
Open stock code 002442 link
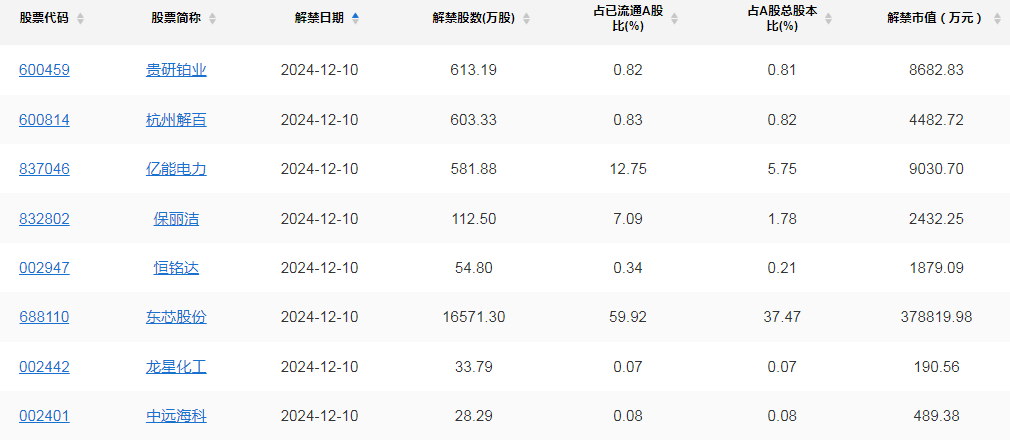coord(44,367)
